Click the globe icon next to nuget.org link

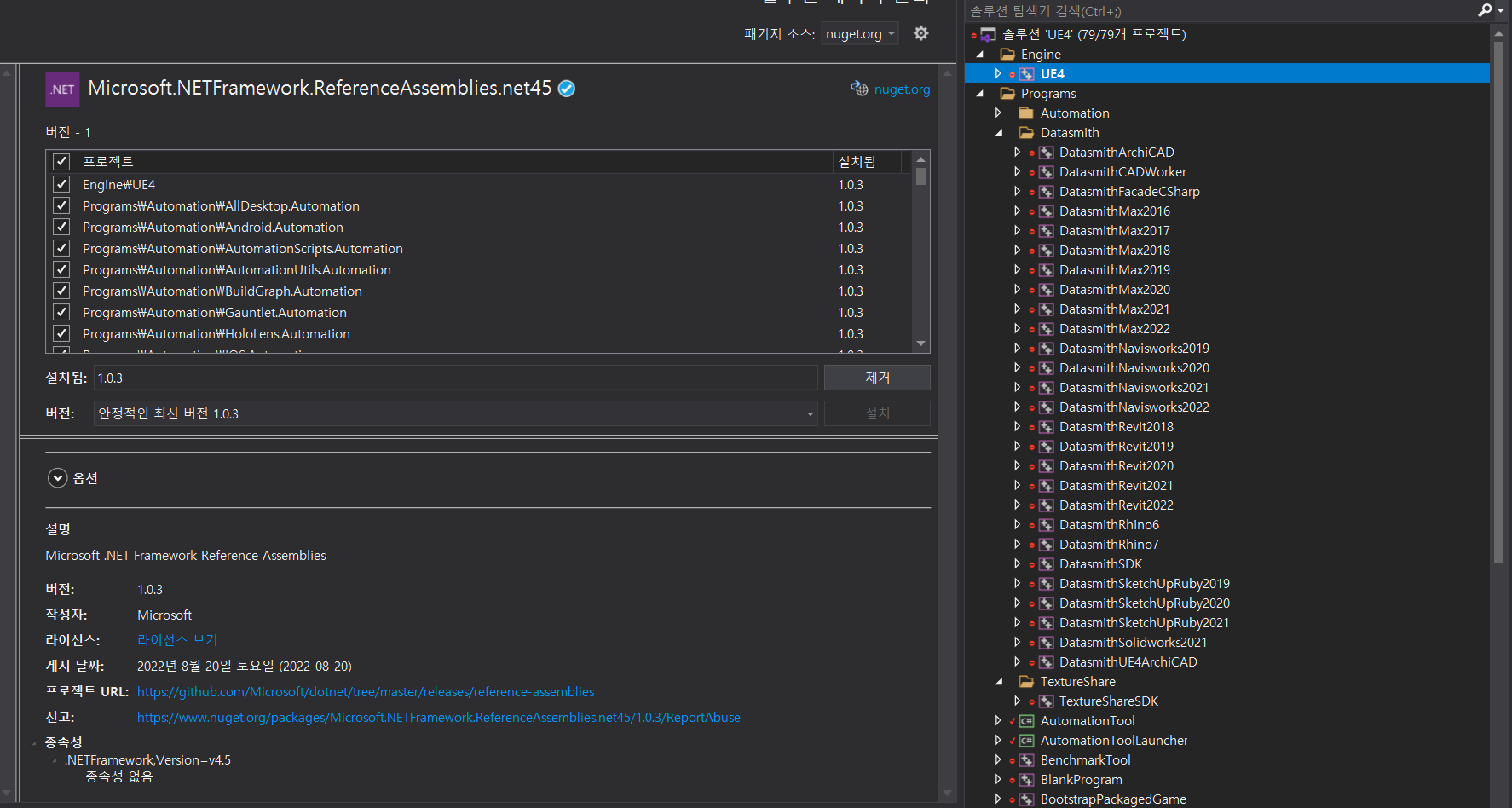click(x=859, y=89)
